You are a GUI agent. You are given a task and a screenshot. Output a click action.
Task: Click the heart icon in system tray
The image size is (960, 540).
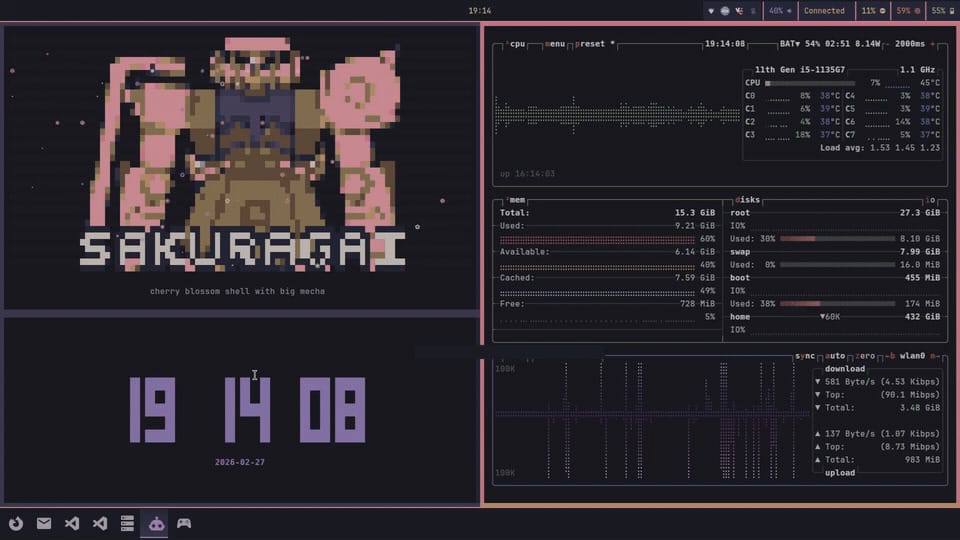point(711,11)
